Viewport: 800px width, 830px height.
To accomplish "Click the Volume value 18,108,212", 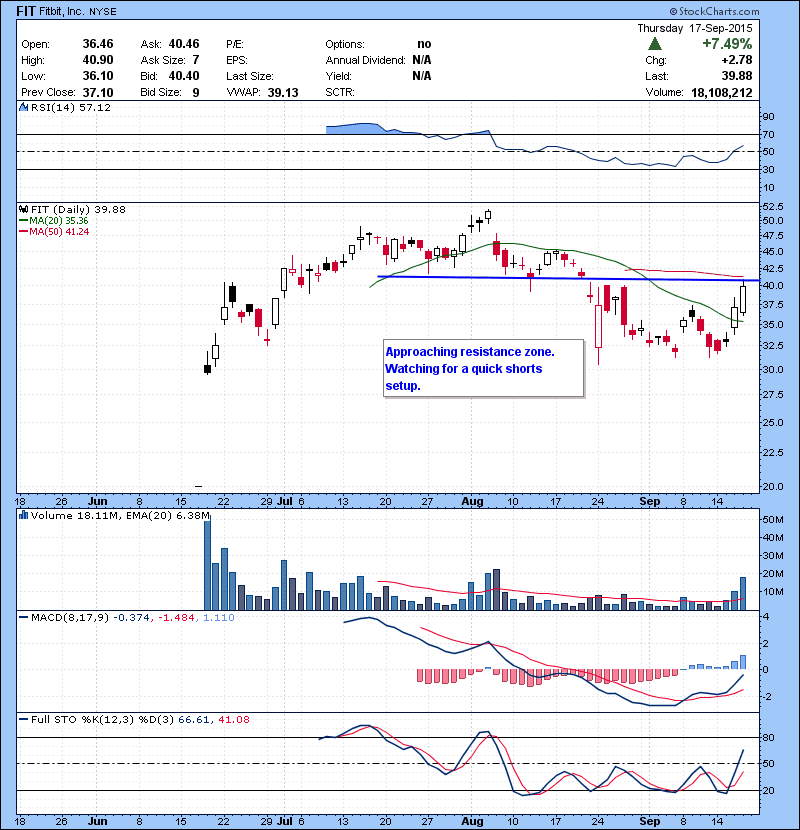I will coord(722,93).
